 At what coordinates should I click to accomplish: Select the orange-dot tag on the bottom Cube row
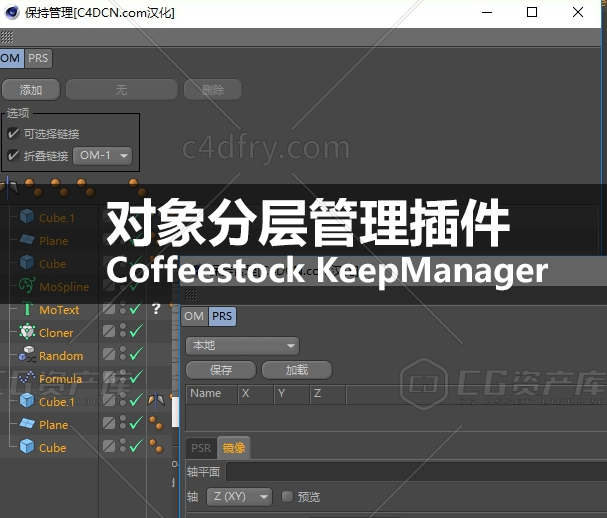(156, 446)
